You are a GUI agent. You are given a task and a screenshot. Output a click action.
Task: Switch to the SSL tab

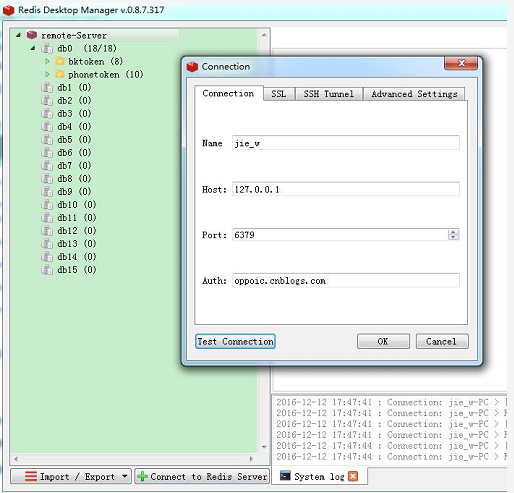point(279,94)
